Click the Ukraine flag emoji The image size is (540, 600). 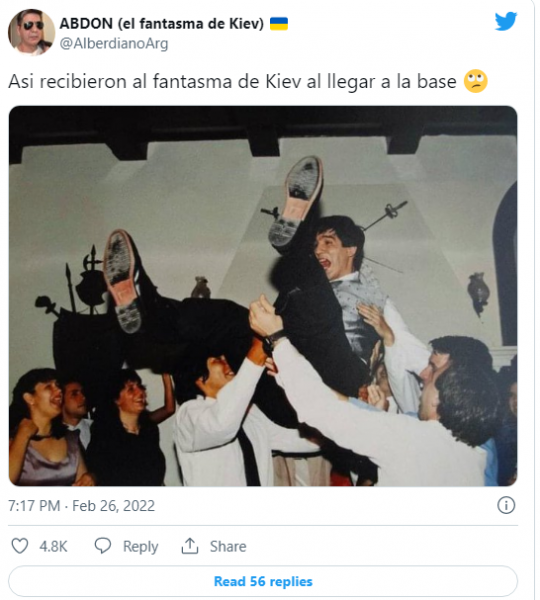pyautogui.click(x=279, y=24)
